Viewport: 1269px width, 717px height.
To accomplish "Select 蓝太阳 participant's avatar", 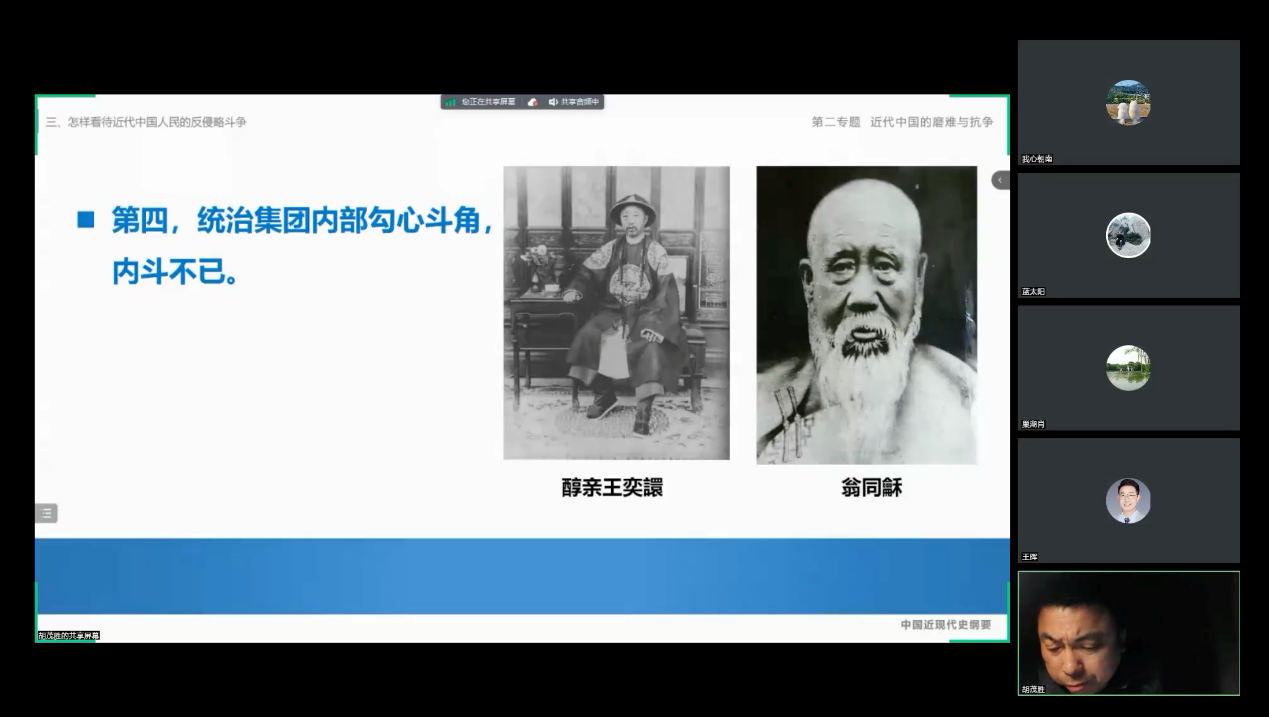I will [1128, 235].
